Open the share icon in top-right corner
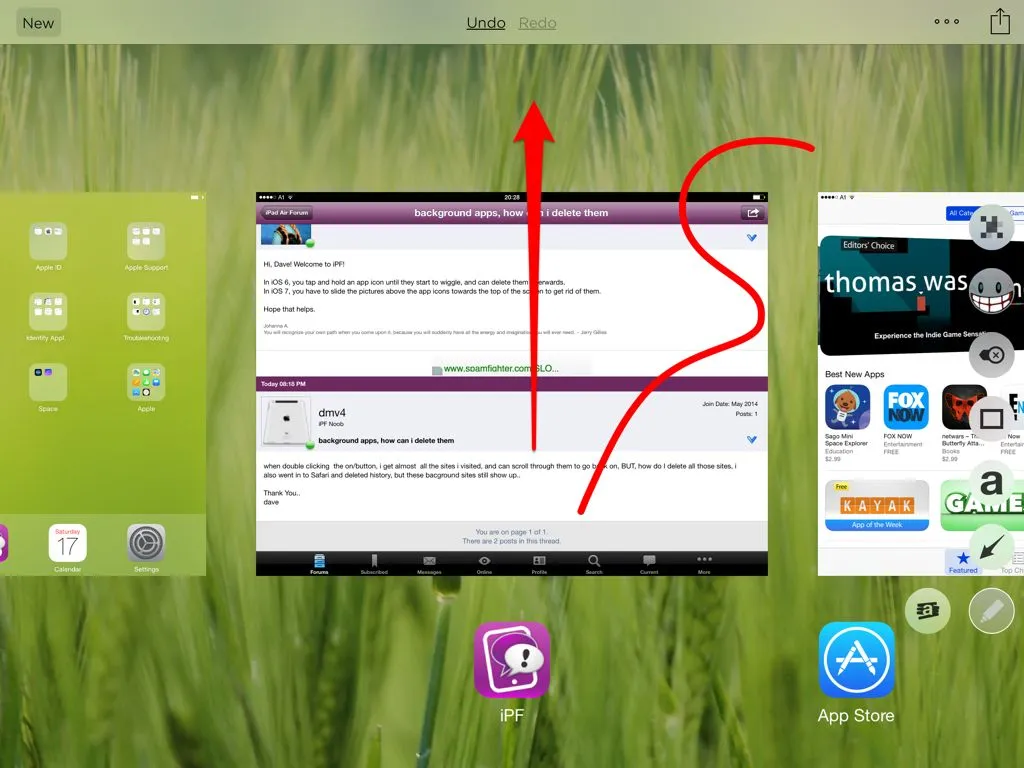1024x768 pixels. 1000,22
